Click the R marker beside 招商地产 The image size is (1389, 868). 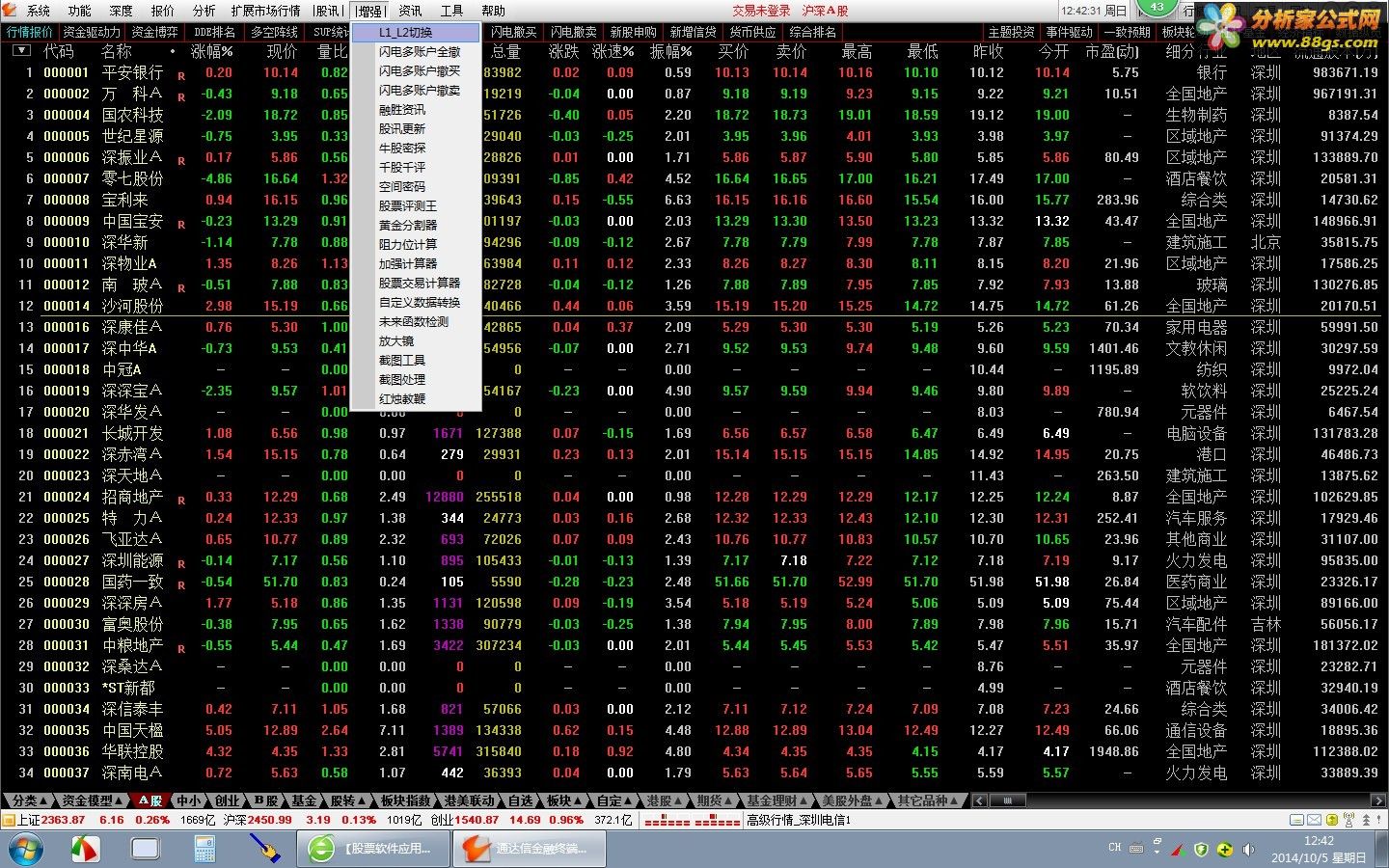pyautogui.click(x=181, y=501)
